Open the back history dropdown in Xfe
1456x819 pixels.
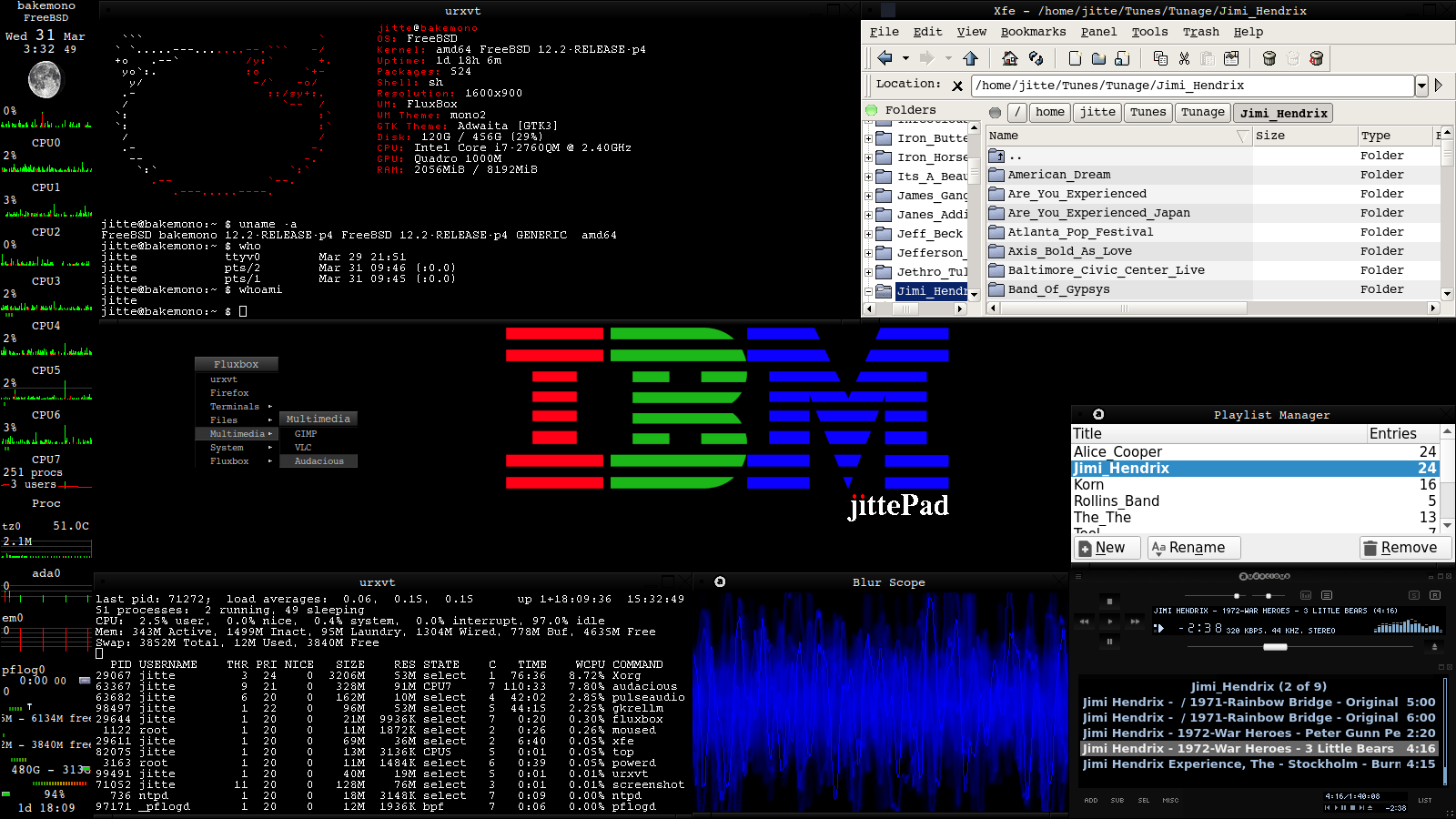click(905, 58)
